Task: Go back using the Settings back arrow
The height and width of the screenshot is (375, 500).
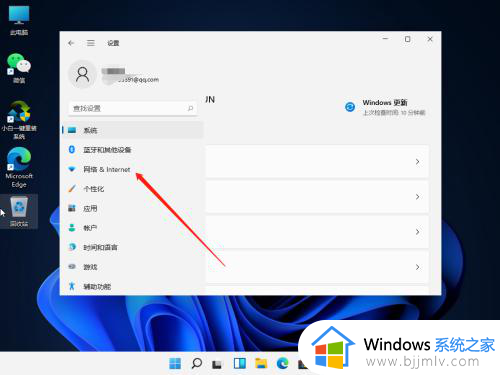Action: click(x=71, y=43)
